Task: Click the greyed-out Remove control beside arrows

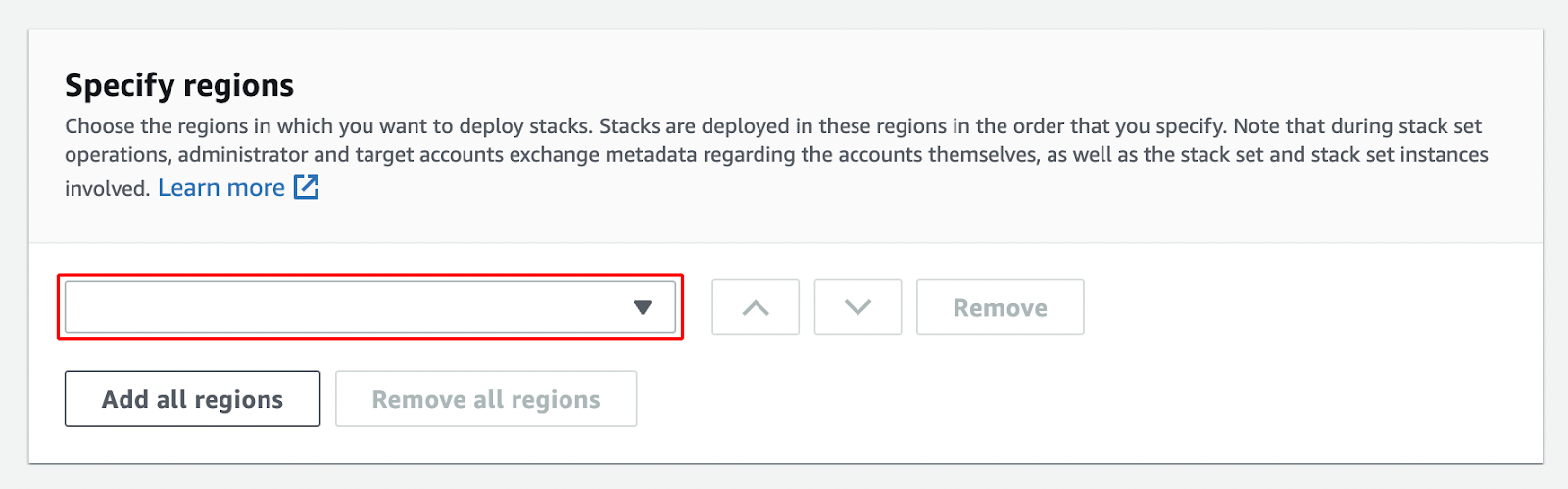Action: click(x=1001, y=308)
